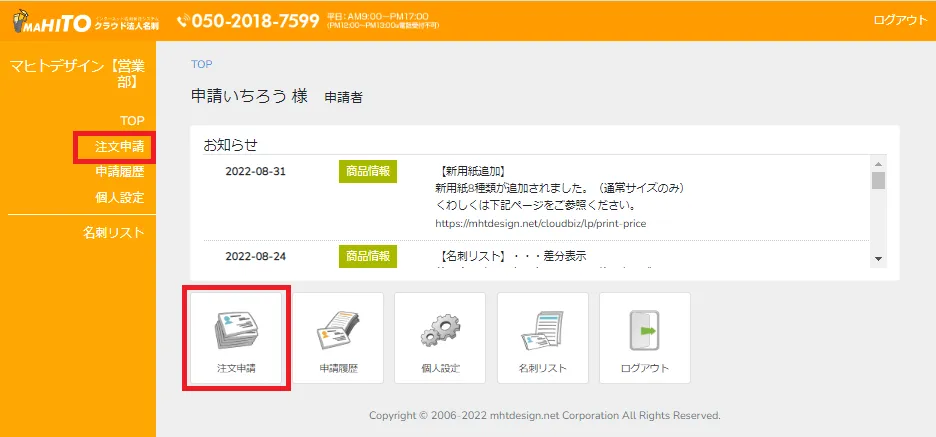936x437 pixels.
Task: Open 名刺リスト in the sidebar menu
Action: (113, 233)
